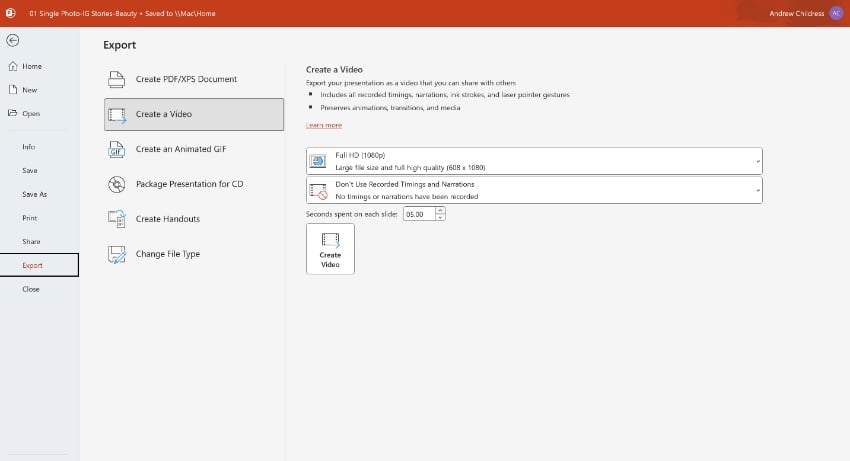Click the Create an Animated GIF icon

tap(117, 149)
